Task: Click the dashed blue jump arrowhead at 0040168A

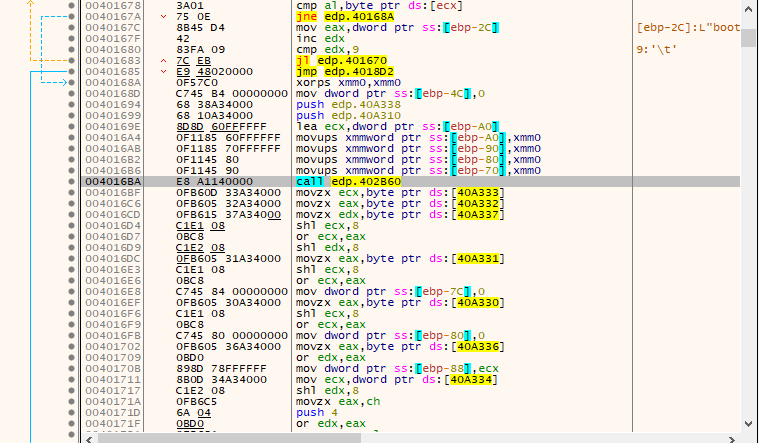Action: click(63, 83)
